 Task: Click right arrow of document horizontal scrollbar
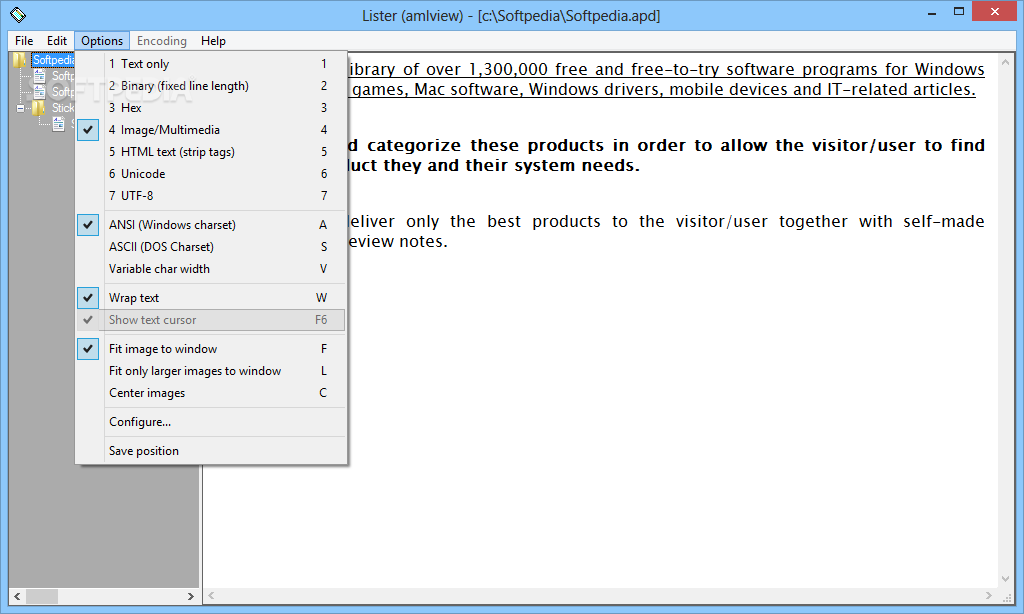pyautogui.click(x=989, y=596)
